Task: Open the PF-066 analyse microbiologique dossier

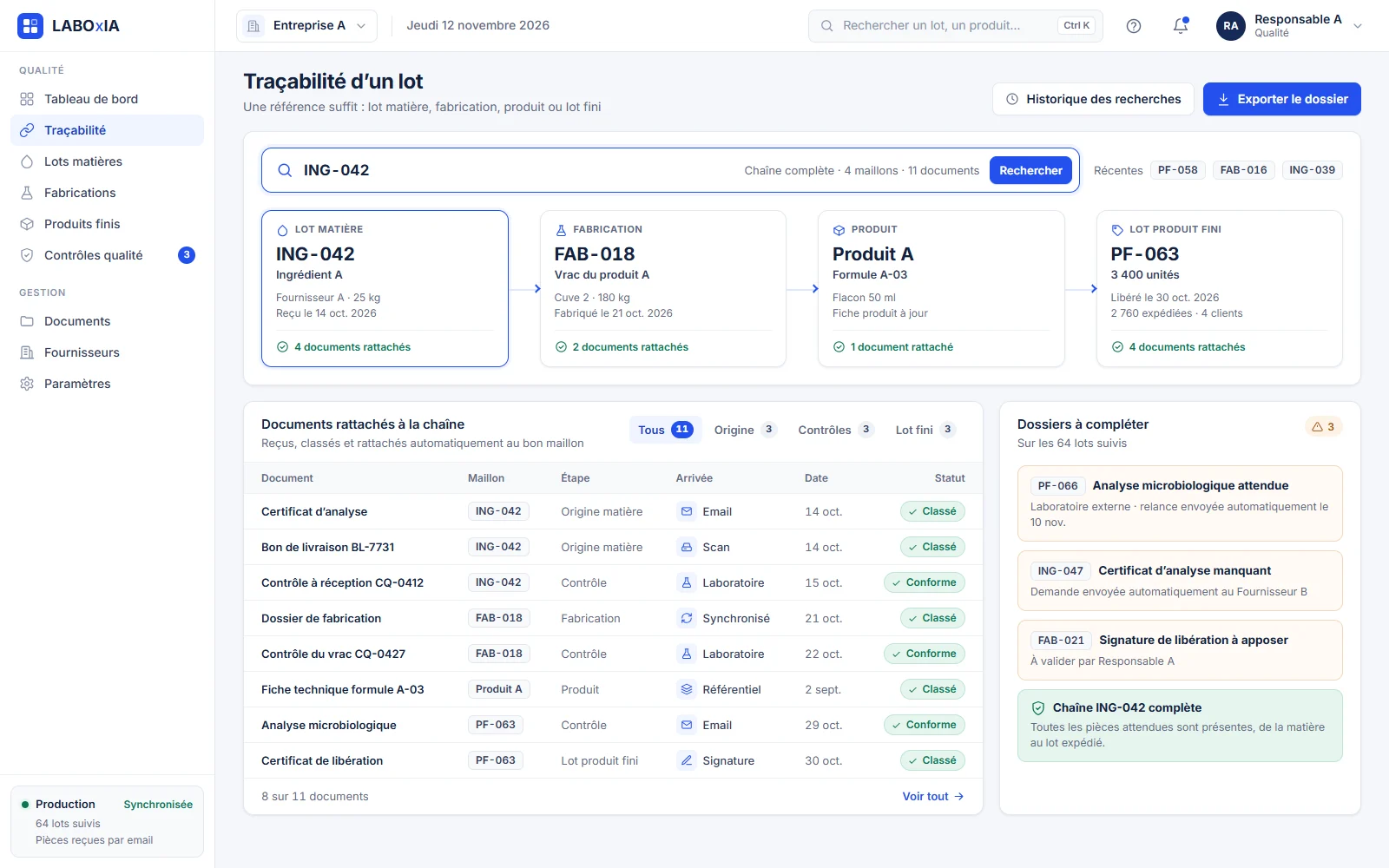Action: (1180, 503)
